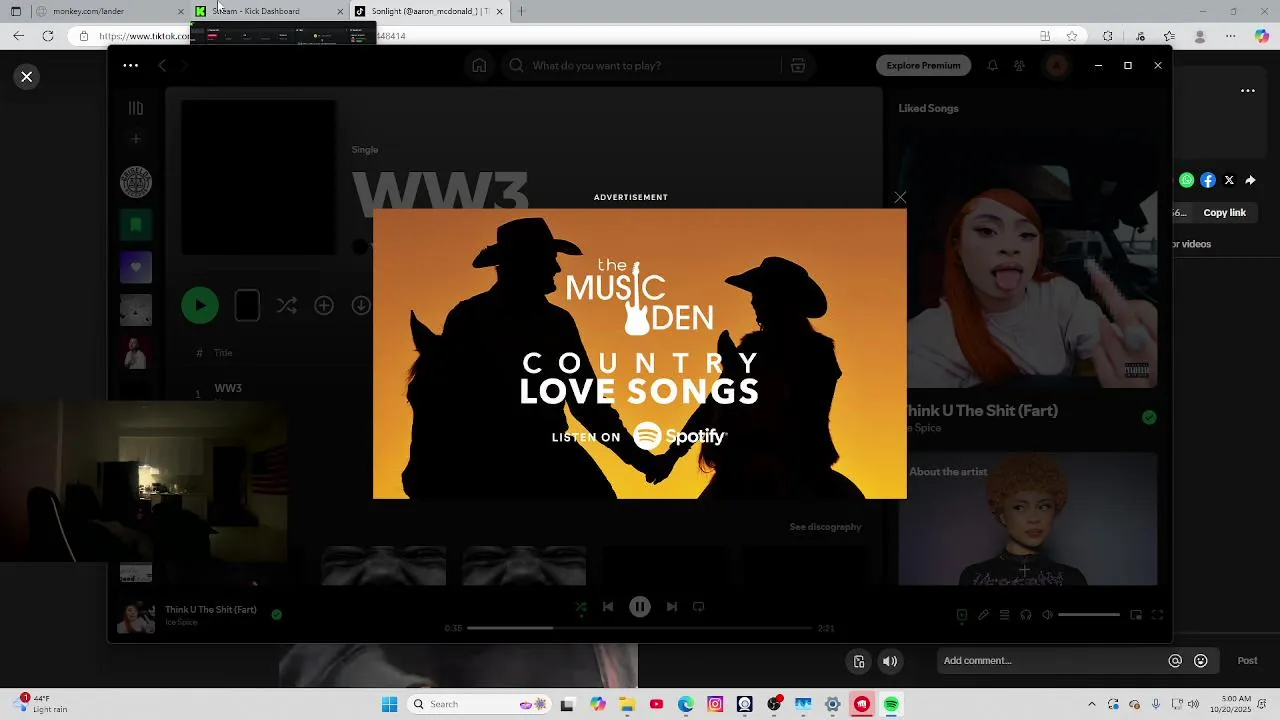This screenshot has width=1280, height=720.
Task: Share the TikTok via WhatsApp icon
Action: click(1187, 180)
